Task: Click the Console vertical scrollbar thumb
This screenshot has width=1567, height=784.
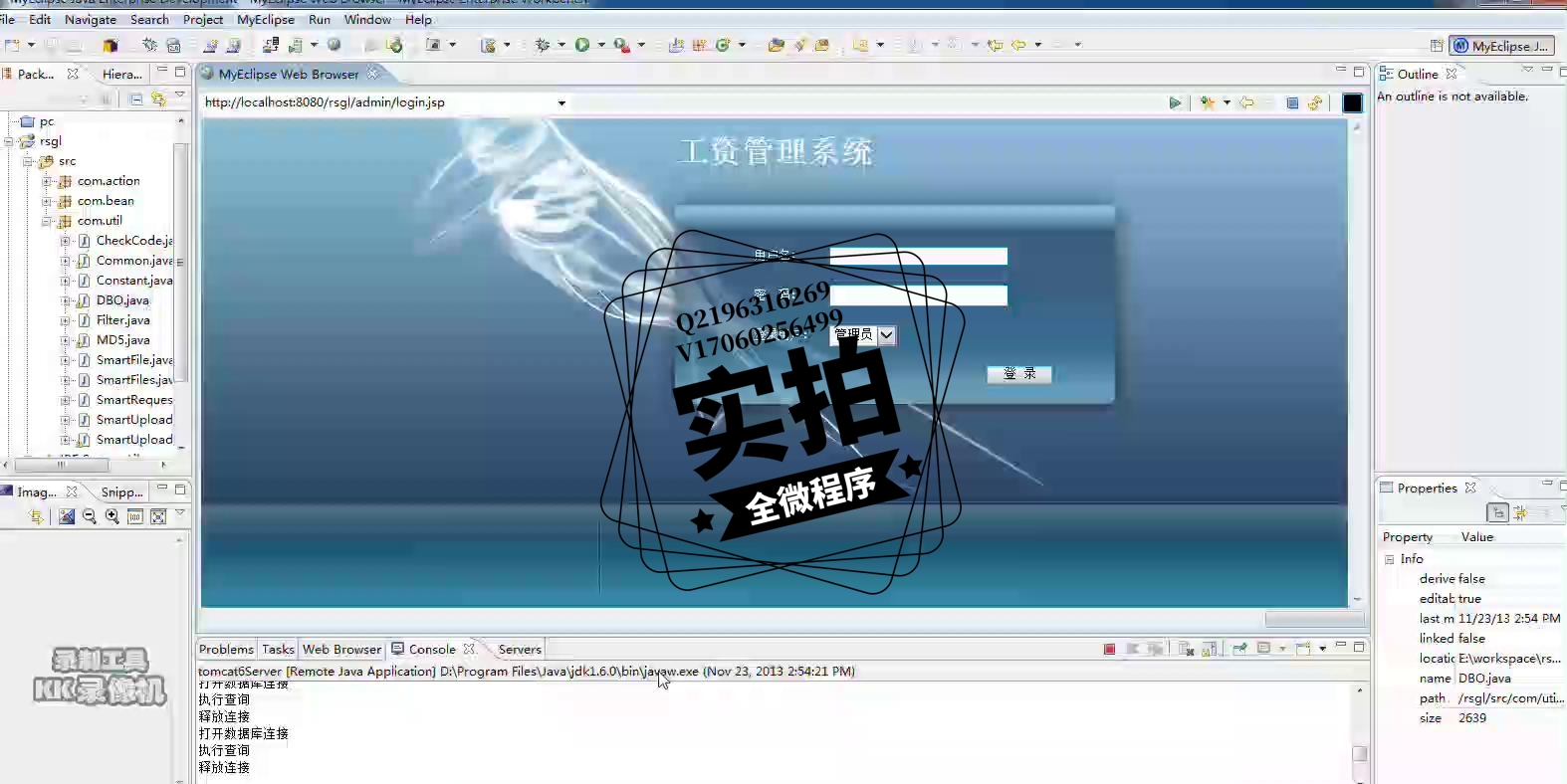Action: coord(1360,753)
